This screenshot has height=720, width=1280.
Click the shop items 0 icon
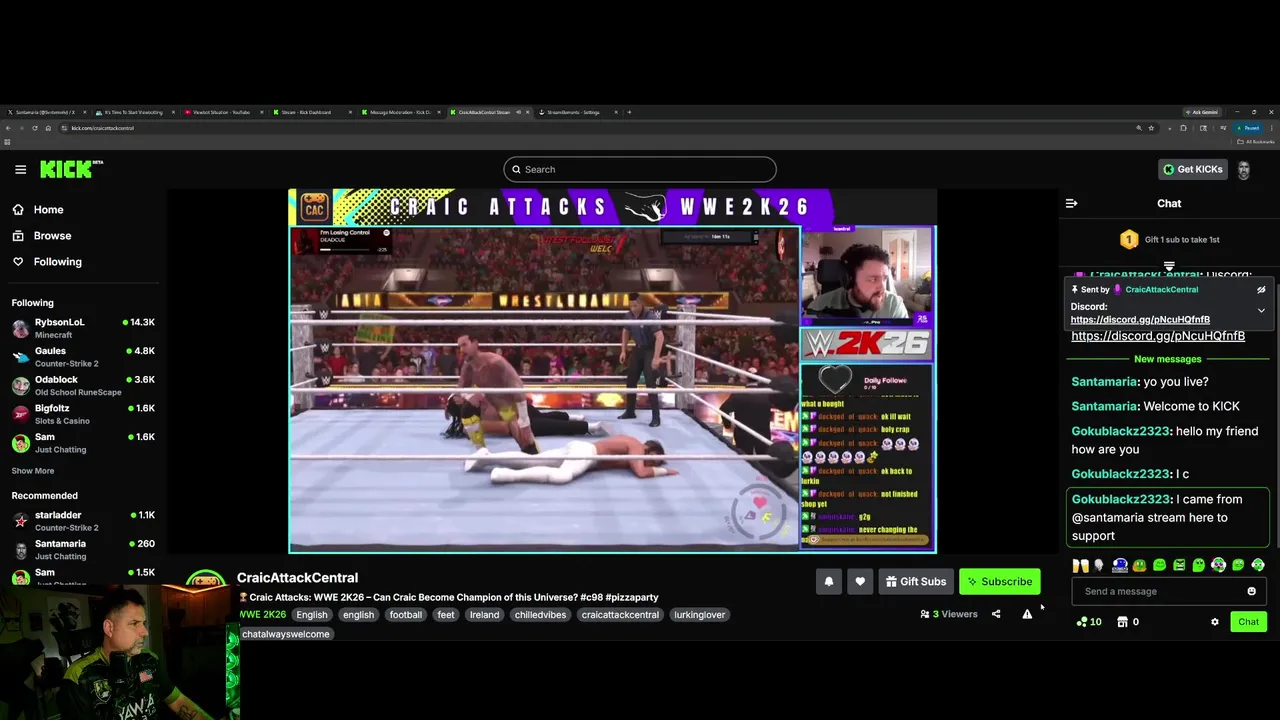[x=1127, y=622]
